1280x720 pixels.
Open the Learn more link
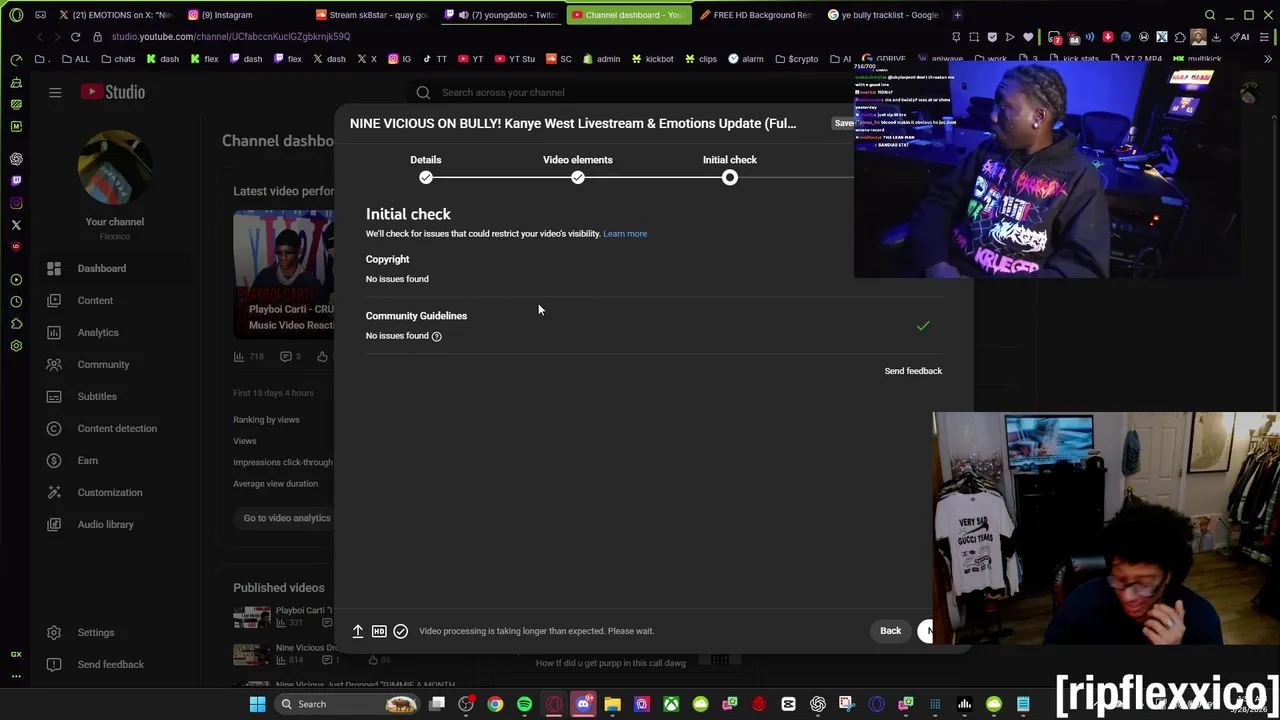click(x=625, y=234)
